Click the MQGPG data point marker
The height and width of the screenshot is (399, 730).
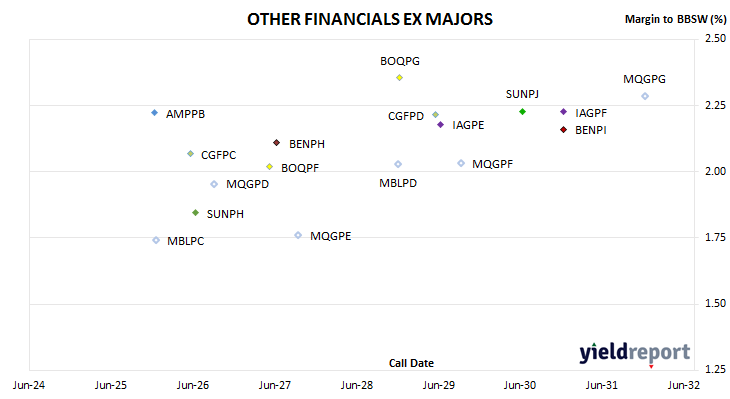tap(645, 96)
